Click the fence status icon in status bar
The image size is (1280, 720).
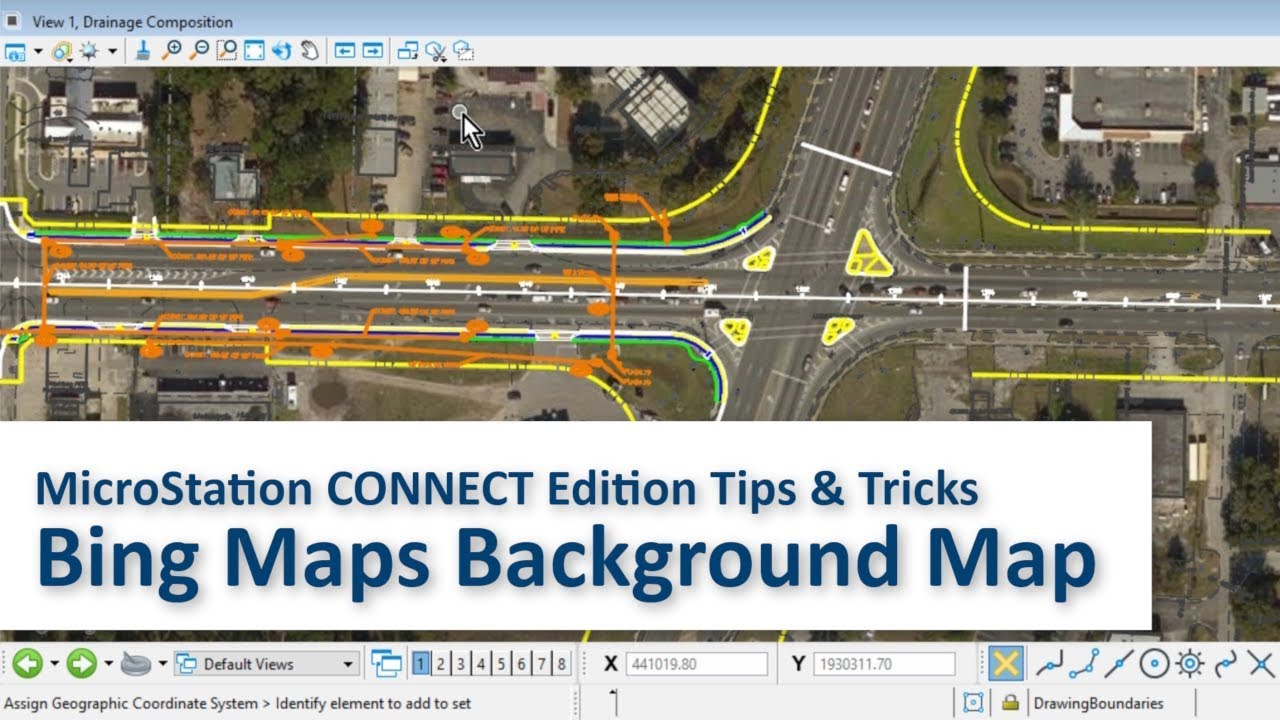click(x=973, y=703)
